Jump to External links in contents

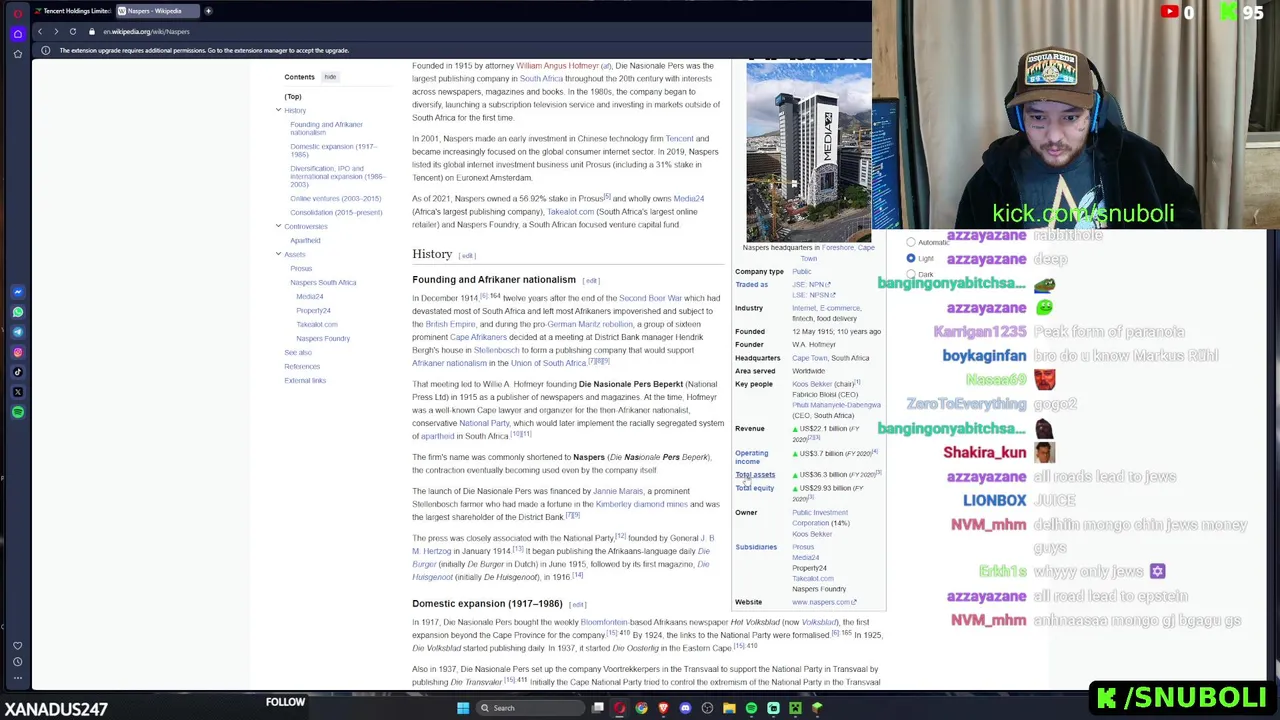coord(305,380)
